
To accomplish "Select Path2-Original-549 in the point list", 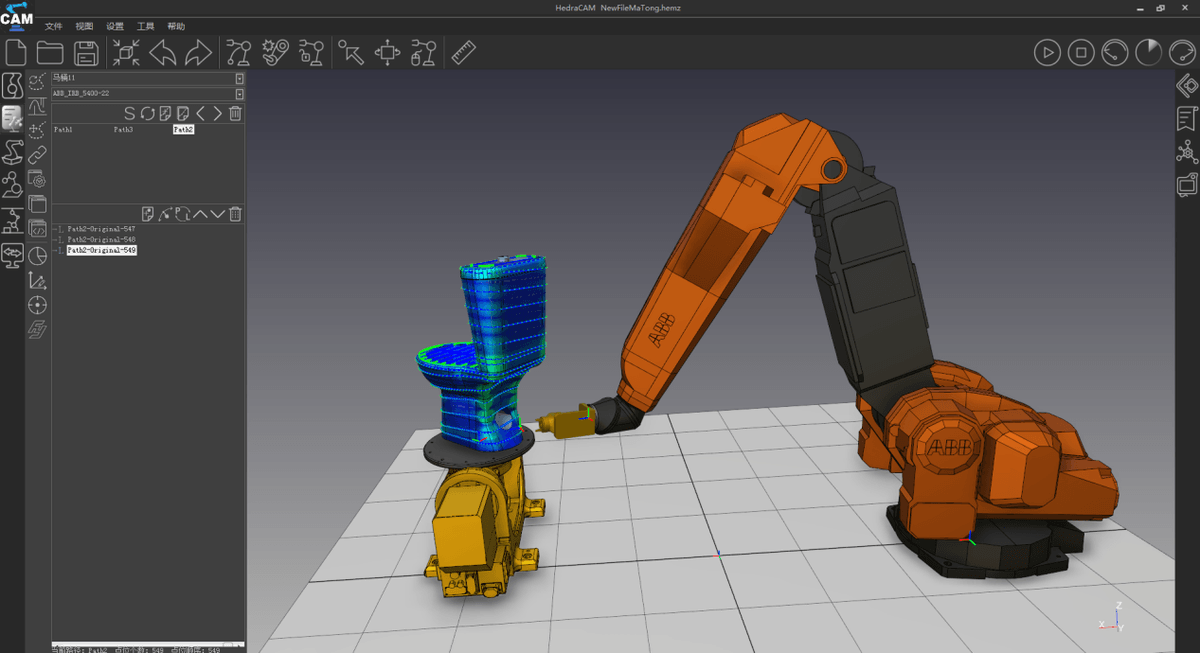I will click(101, 251).
